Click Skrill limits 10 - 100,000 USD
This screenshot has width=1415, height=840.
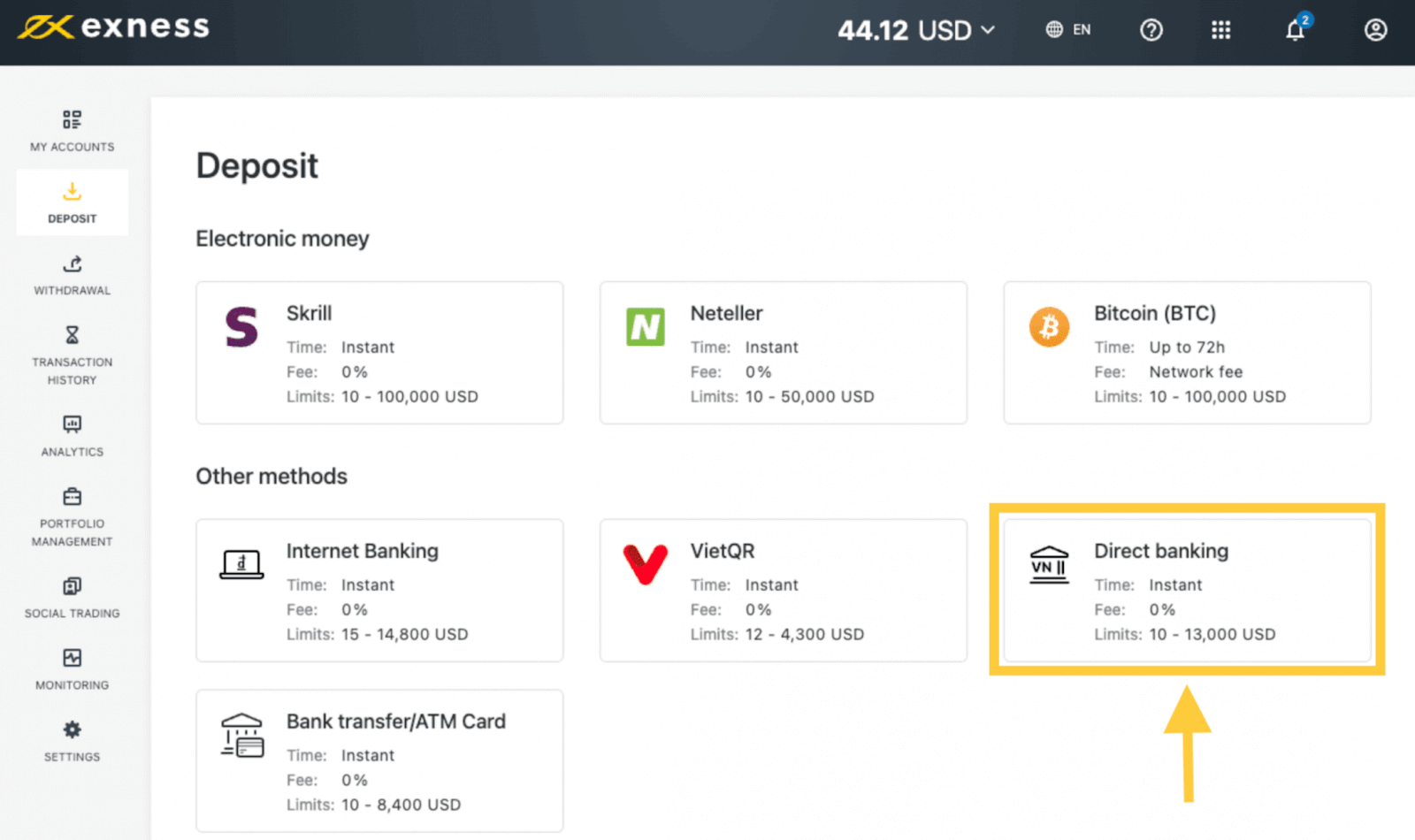[x=409, y=396]
